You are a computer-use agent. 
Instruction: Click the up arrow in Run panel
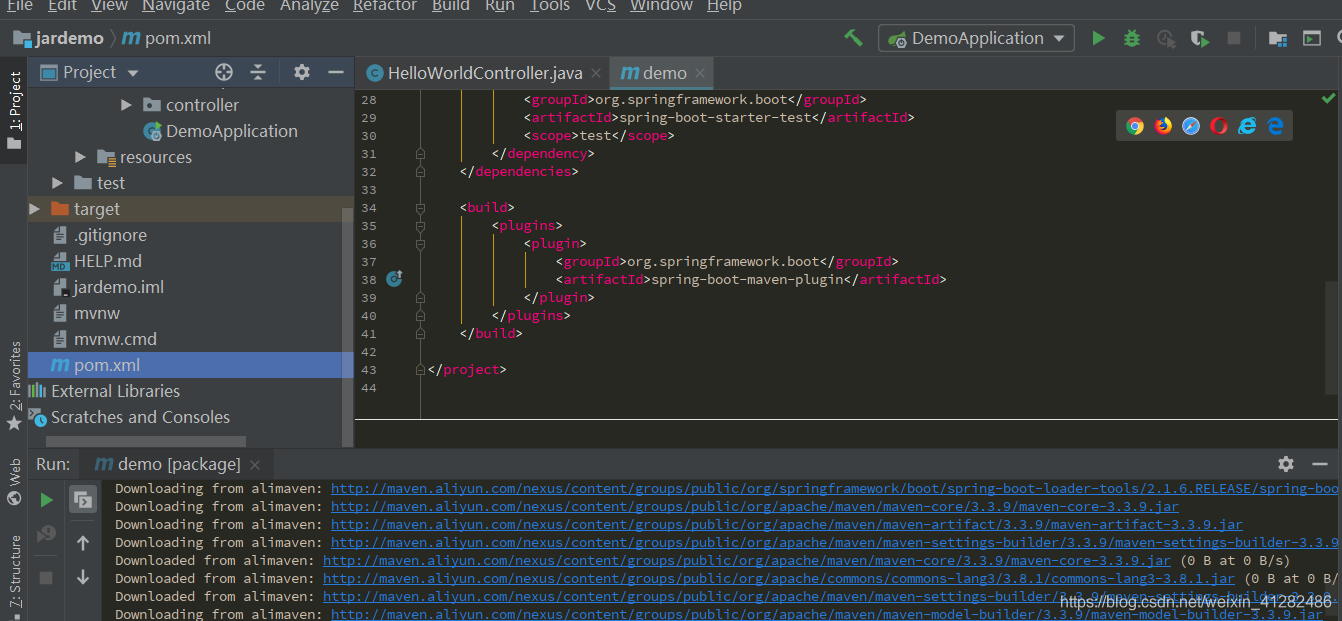point(83,543)
